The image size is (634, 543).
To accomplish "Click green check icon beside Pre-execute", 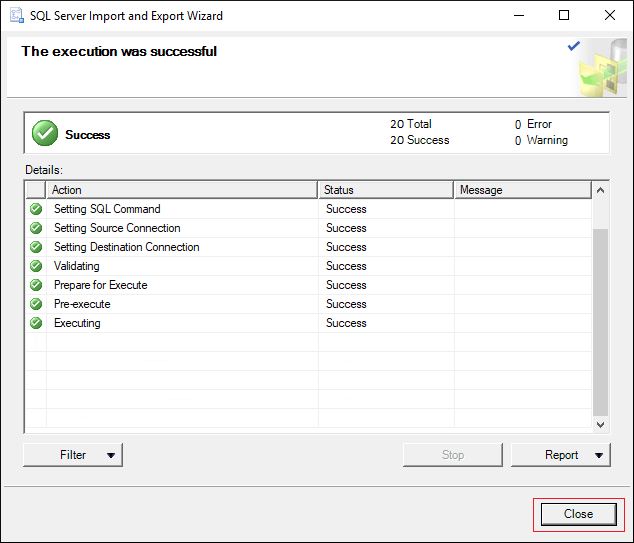I will tap(36, 304).
